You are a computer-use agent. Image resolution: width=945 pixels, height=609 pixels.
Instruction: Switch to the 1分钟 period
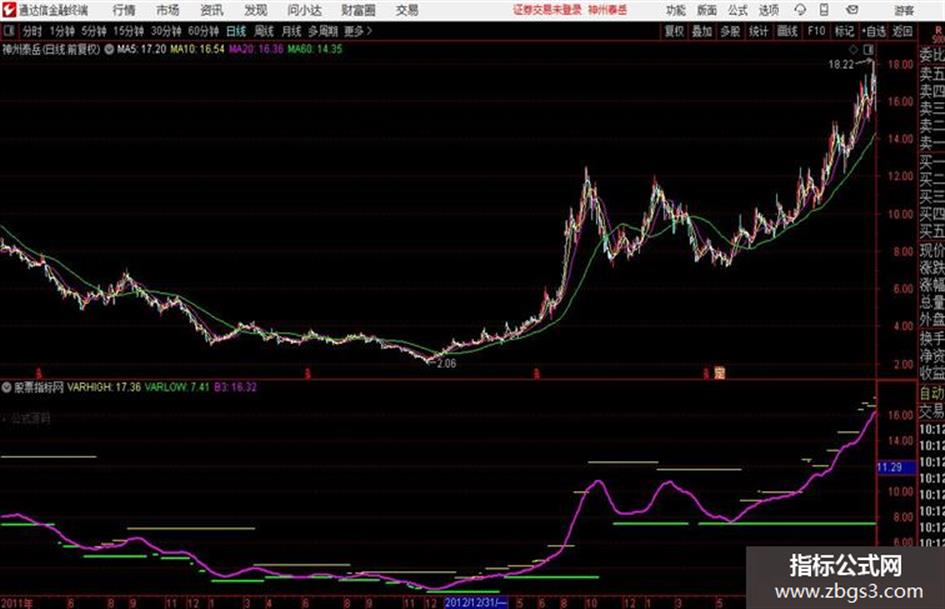[x=61, y=31]
